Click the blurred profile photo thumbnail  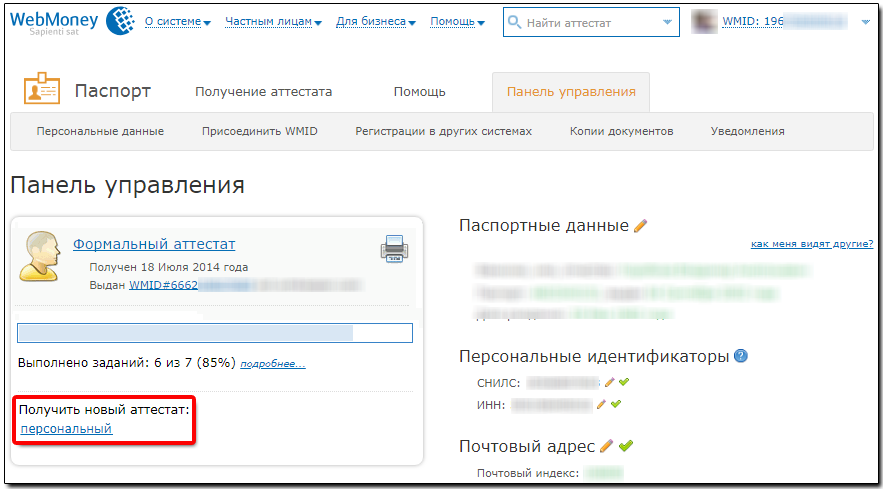click(704, 22)
